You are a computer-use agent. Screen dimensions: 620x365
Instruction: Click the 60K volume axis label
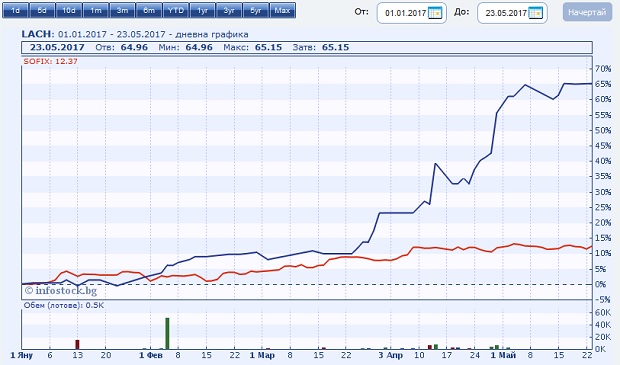[603, 313]
